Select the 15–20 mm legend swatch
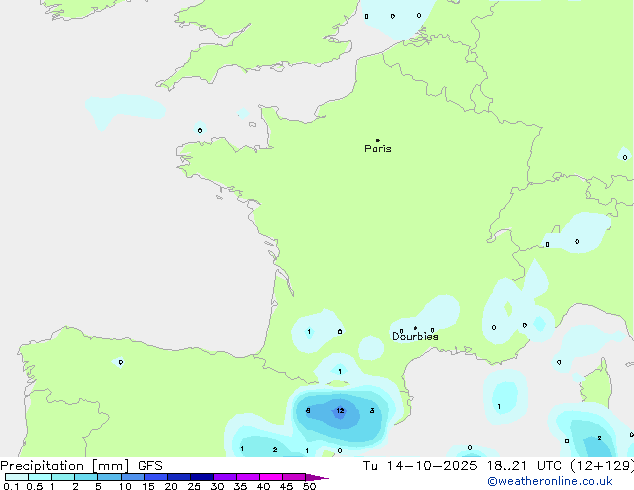Viewport: 634px width, 490px height. [x=155, y=477]
